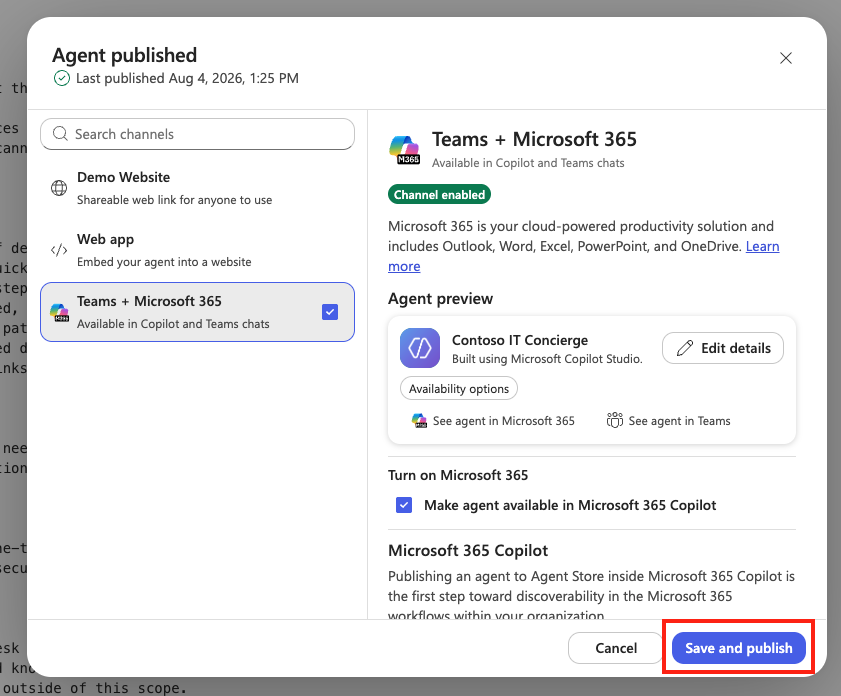The width and height of the screenshot is (841, 696).
Task: Click the Agent preview heading
Action: [440, 299]
